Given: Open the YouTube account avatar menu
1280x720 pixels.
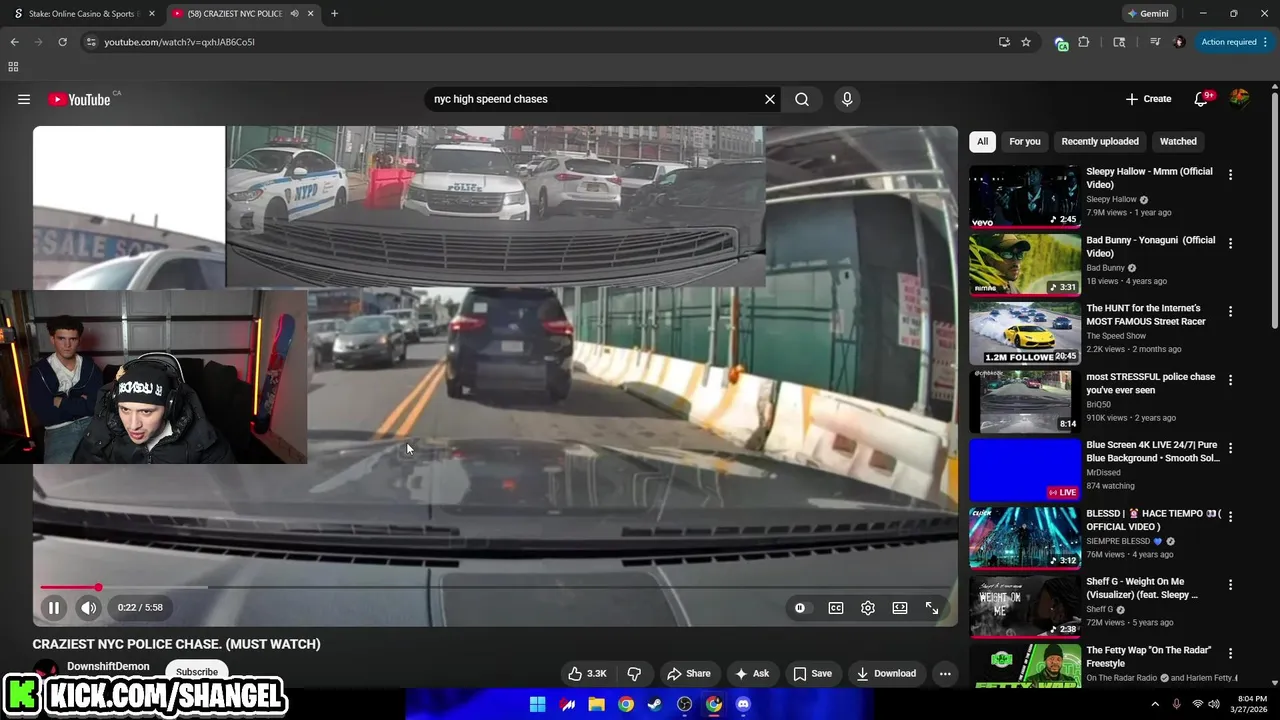Looking at the screenshot, I should [1240, 98].
